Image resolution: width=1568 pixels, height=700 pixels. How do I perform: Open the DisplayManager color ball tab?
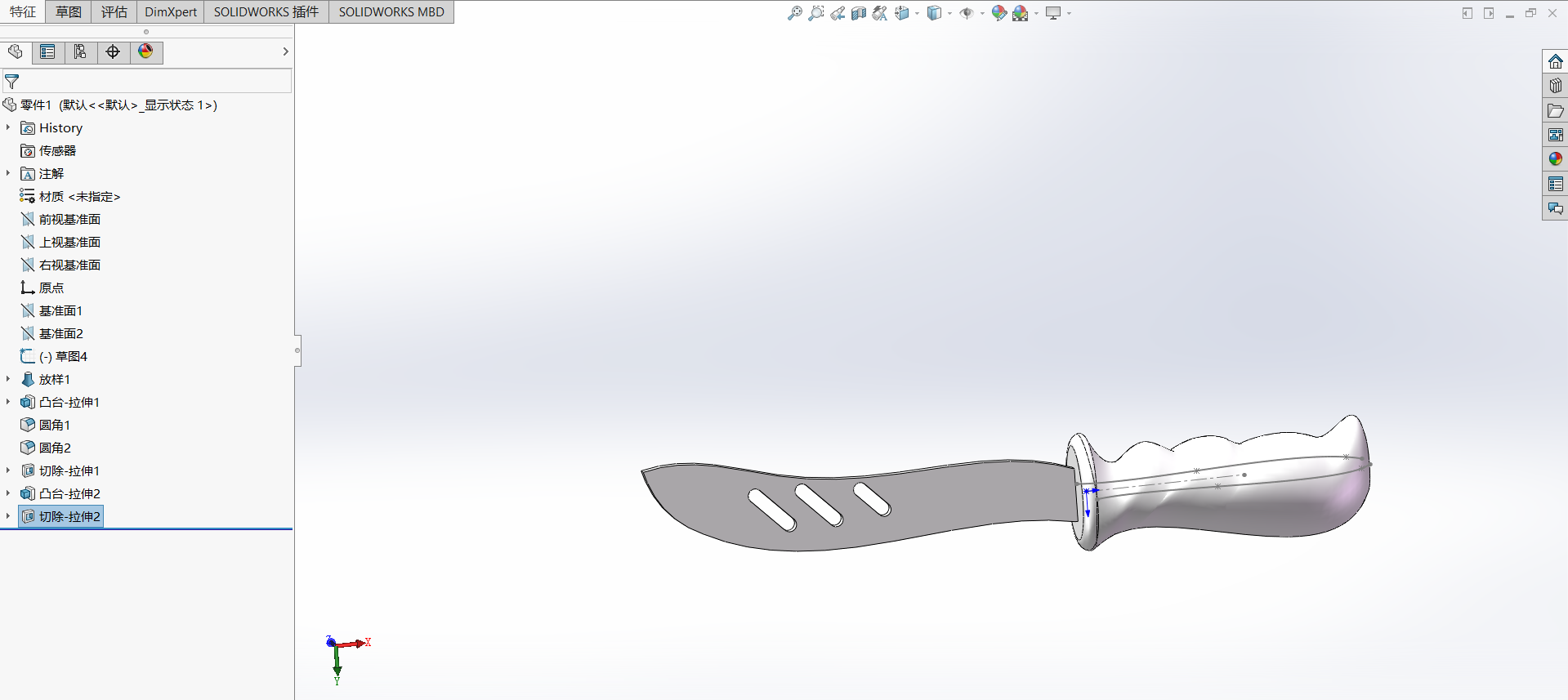pos(145,52)
